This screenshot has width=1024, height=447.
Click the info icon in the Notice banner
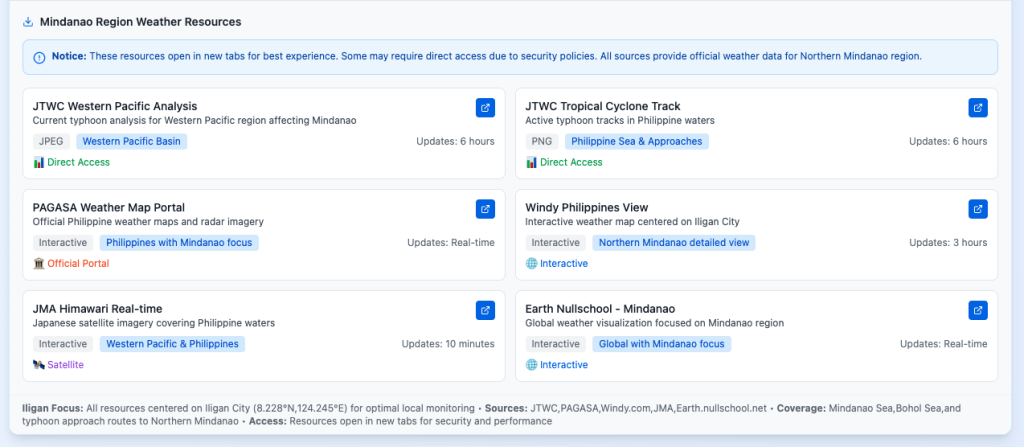(x=39, y=57)
